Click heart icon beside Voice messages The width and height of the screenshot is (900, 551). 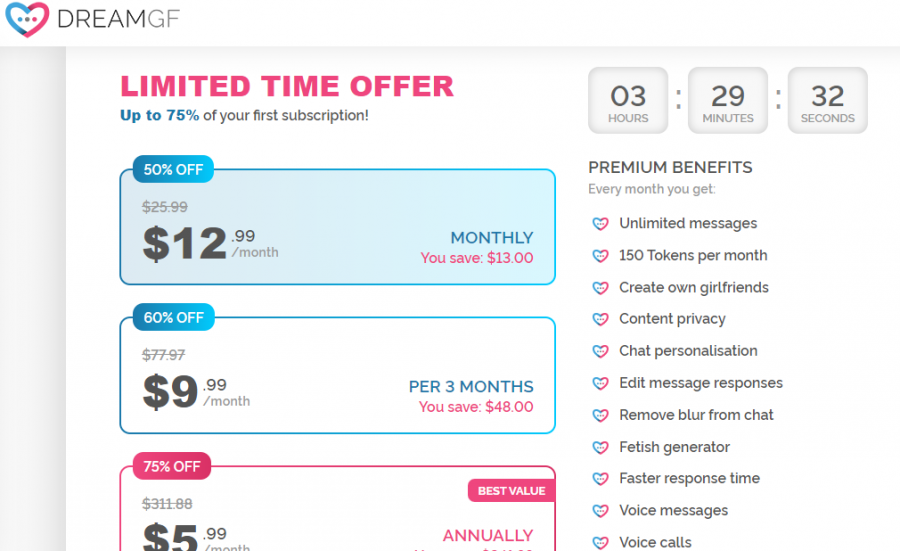pyautogui.click(x=600, y=511)
